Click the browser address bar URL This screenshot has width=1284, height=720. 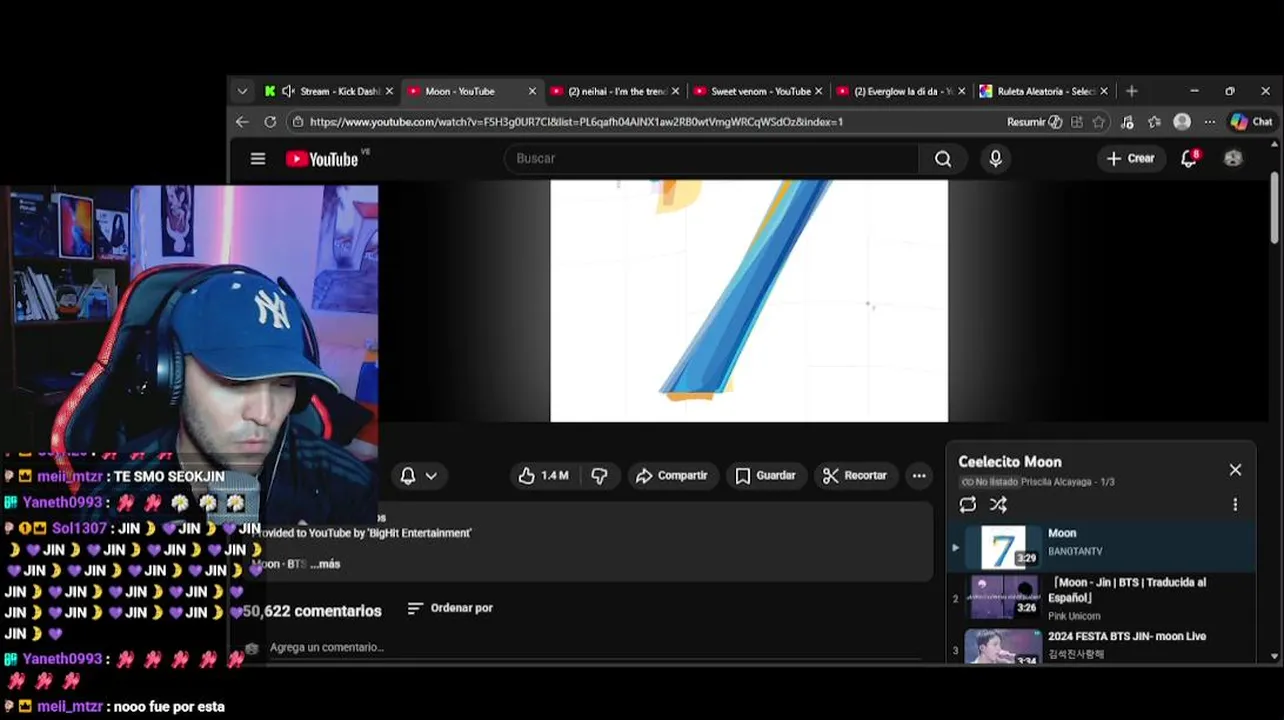click(576, 122)
